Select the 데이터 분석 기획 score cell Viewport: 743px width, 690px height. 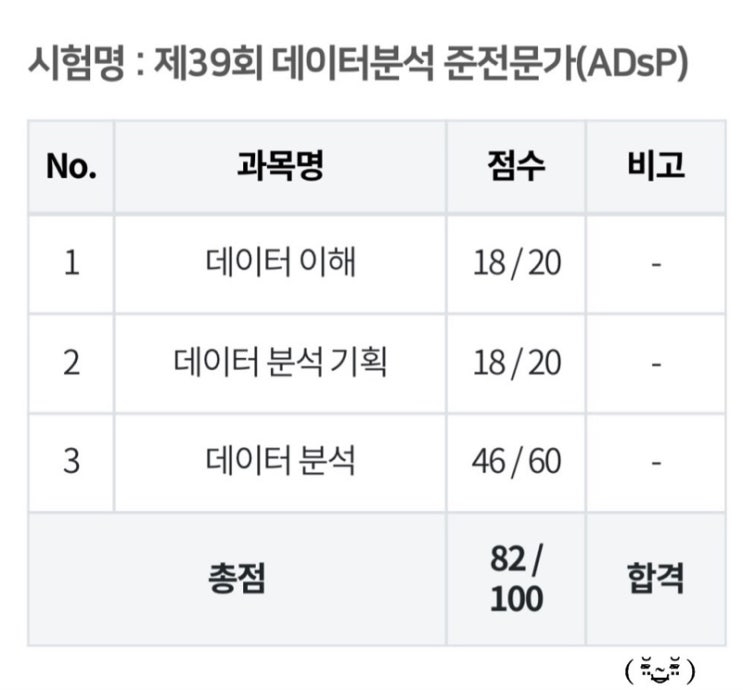pyautogui.click(x=516, y=363)
